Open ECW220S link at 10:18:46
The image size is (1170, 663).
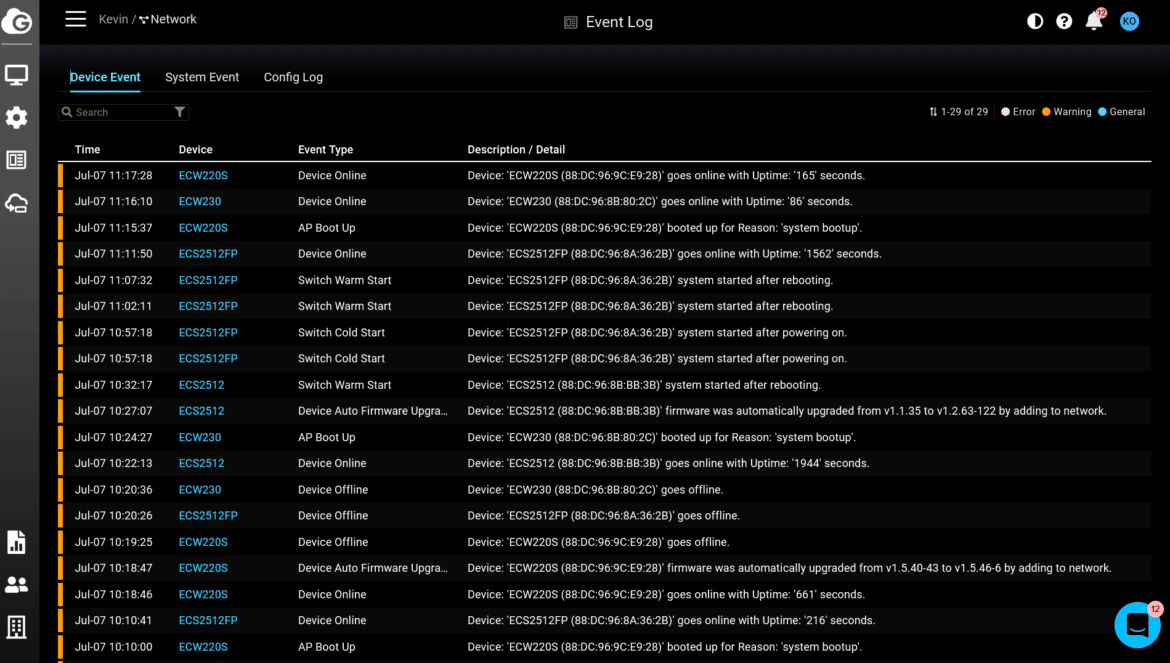(x=203, y=594)
